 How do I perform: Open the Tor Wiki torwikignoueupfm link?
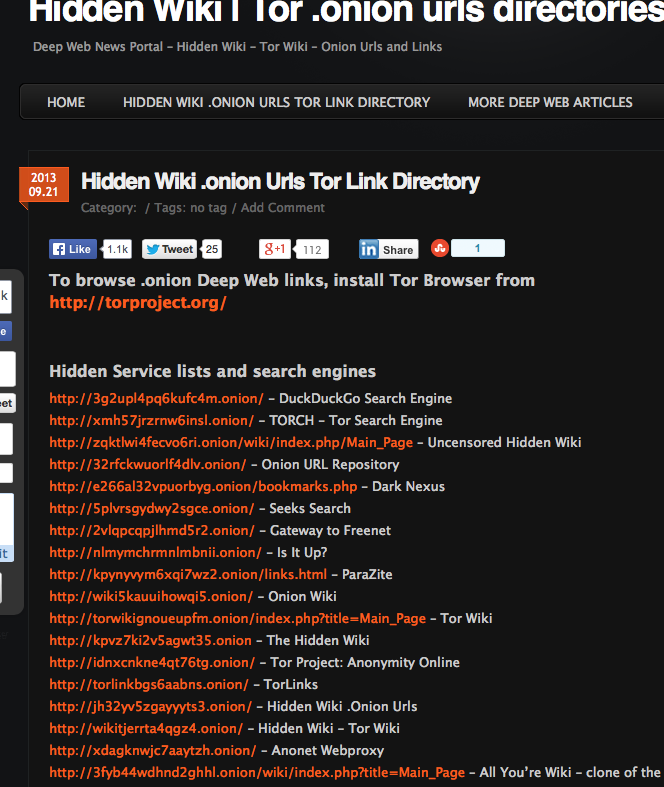[x=237, y=619]
